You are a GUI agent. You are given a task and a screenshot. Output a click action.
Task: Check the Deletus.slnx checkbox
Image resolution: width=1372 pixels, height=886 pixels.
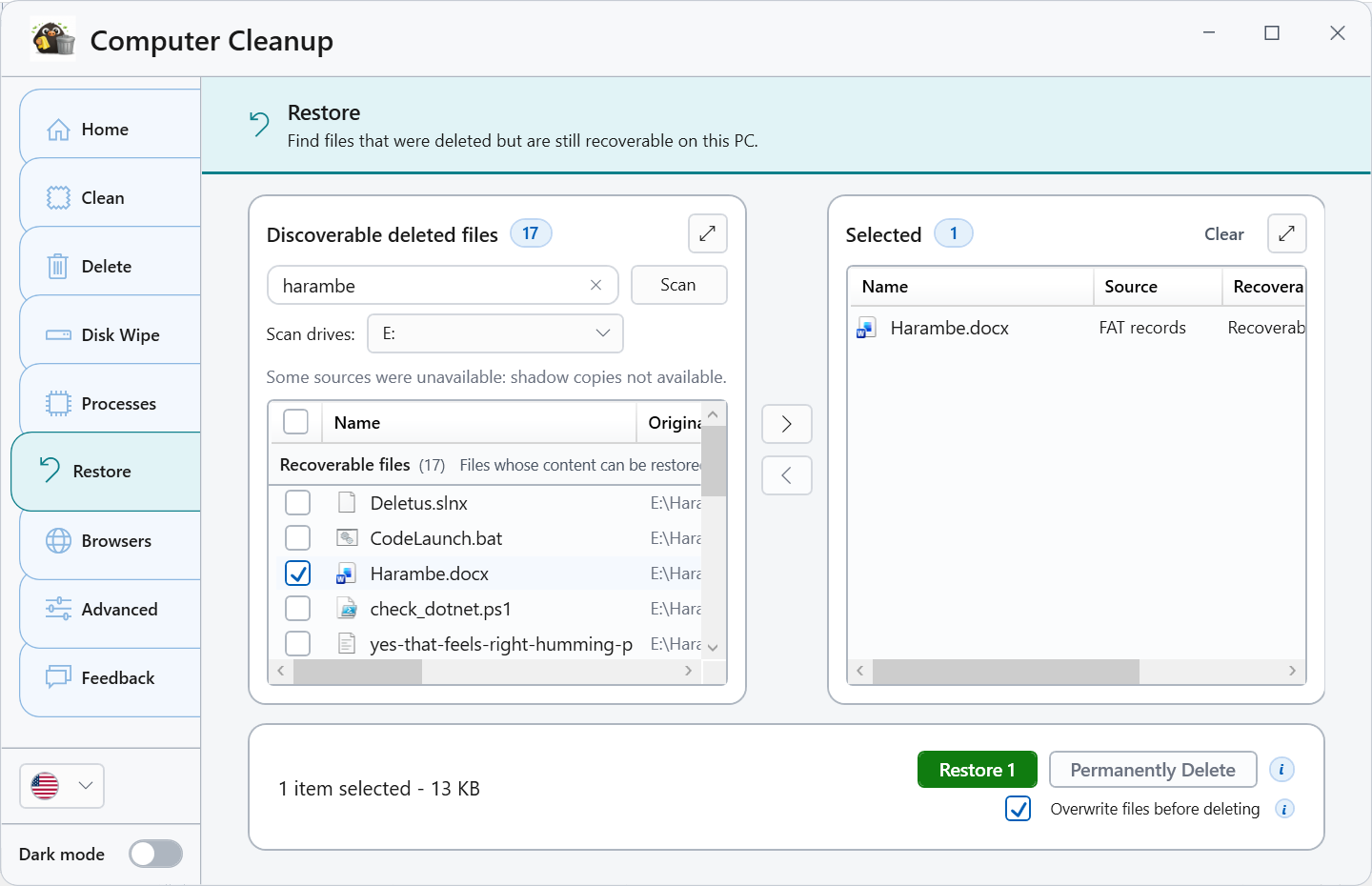coord(298,503)
